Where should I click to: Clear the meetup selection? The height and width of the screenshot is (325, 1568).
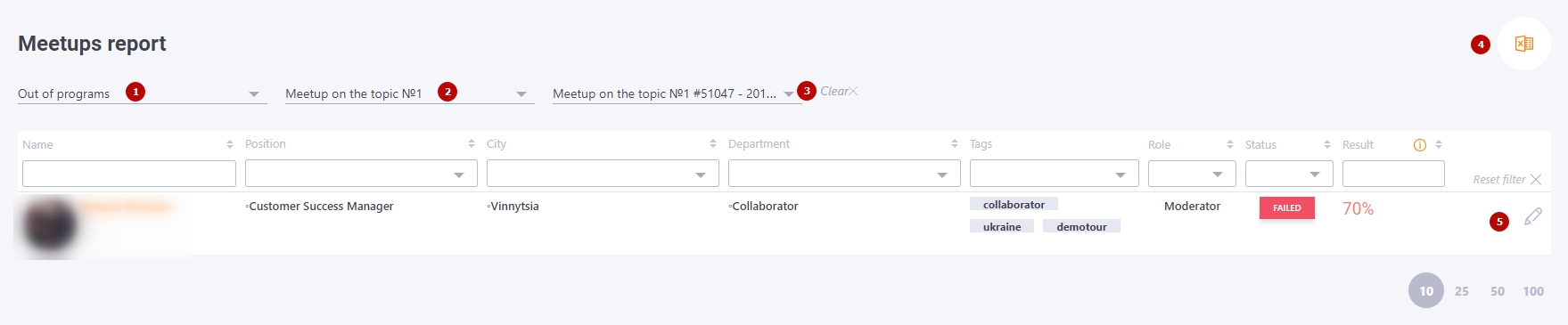click(x=839, y=91)
